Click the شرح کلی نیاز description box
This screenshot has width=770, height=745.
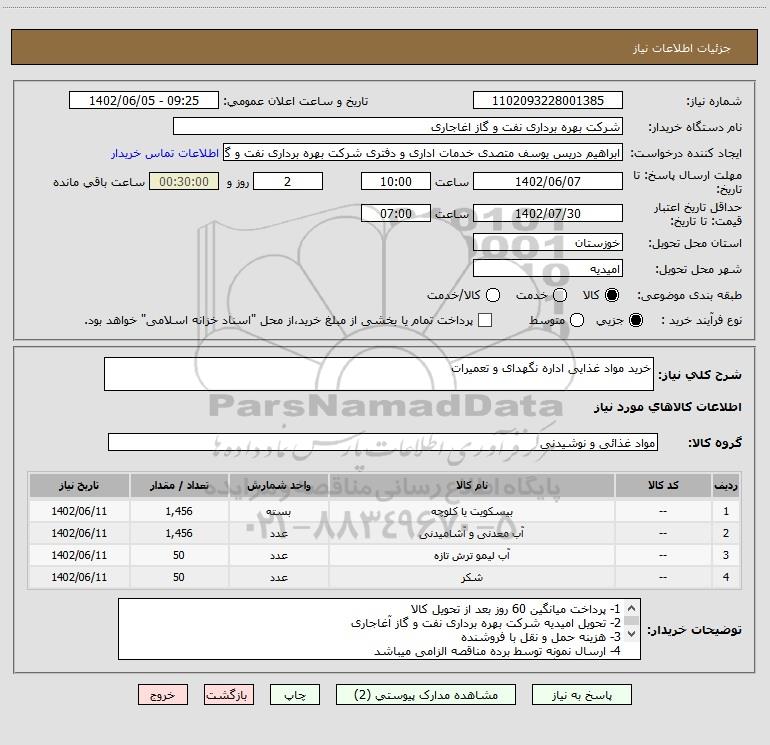tap(379, 374)
